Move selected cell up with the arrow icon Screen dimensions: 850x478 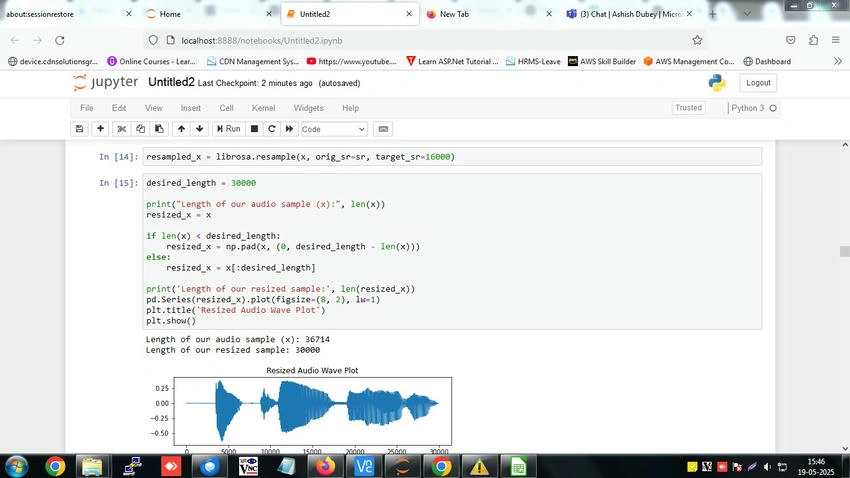tap(181, 129)
